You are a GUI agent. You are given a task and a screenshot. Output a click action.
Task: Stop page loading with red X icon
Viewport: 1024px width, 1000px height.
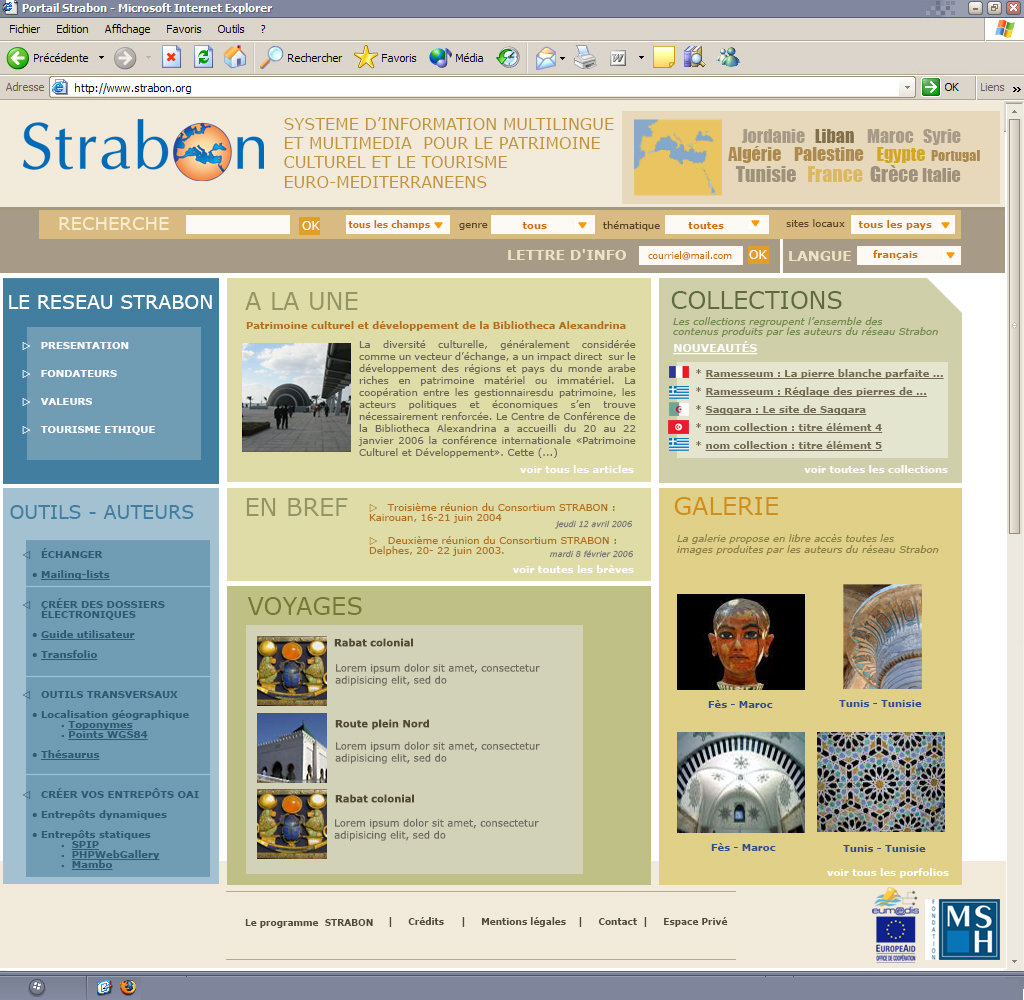click(x=171, y=57)
